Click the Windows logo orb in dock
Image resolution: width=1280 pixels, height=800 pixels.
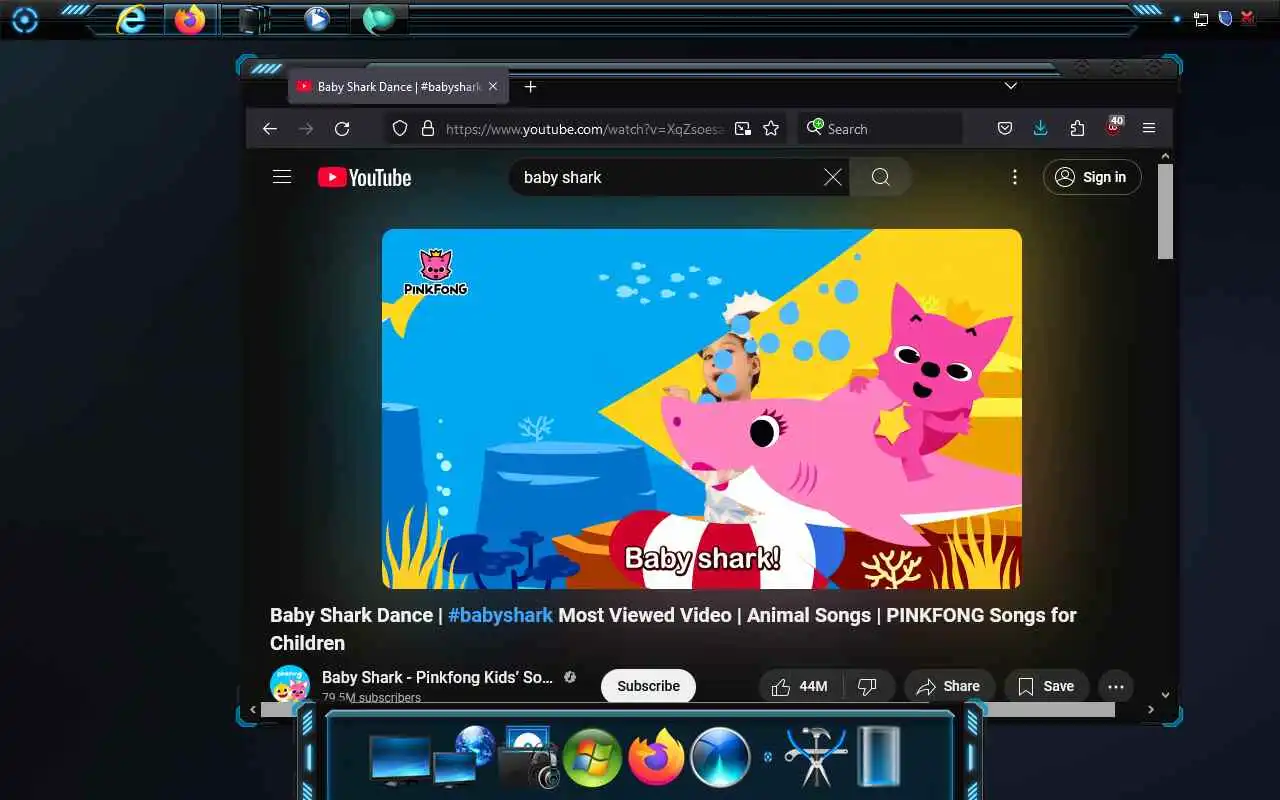click(x=592, y=758)
